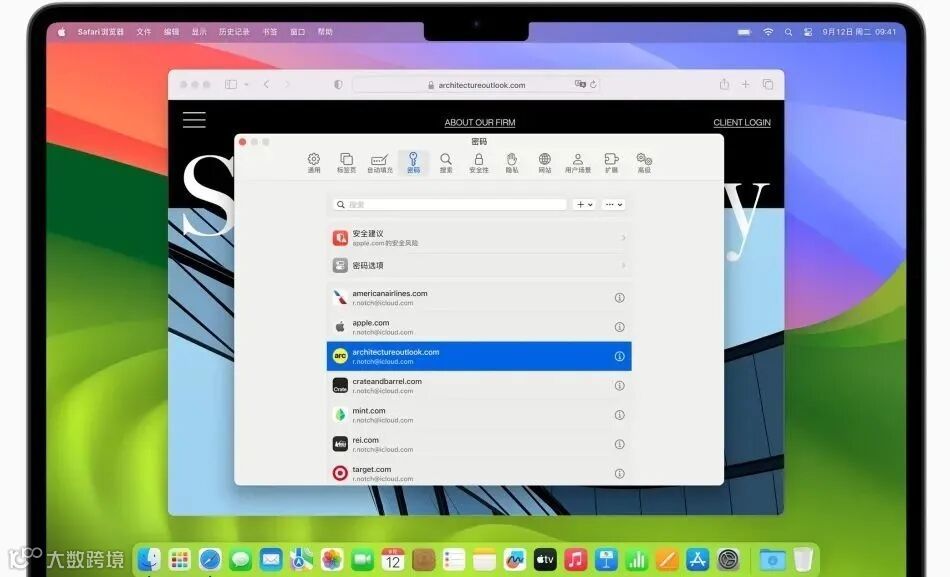The image size is (950, 577).
Task: Open a new tab with plus icon
Action: click(745, 85)
